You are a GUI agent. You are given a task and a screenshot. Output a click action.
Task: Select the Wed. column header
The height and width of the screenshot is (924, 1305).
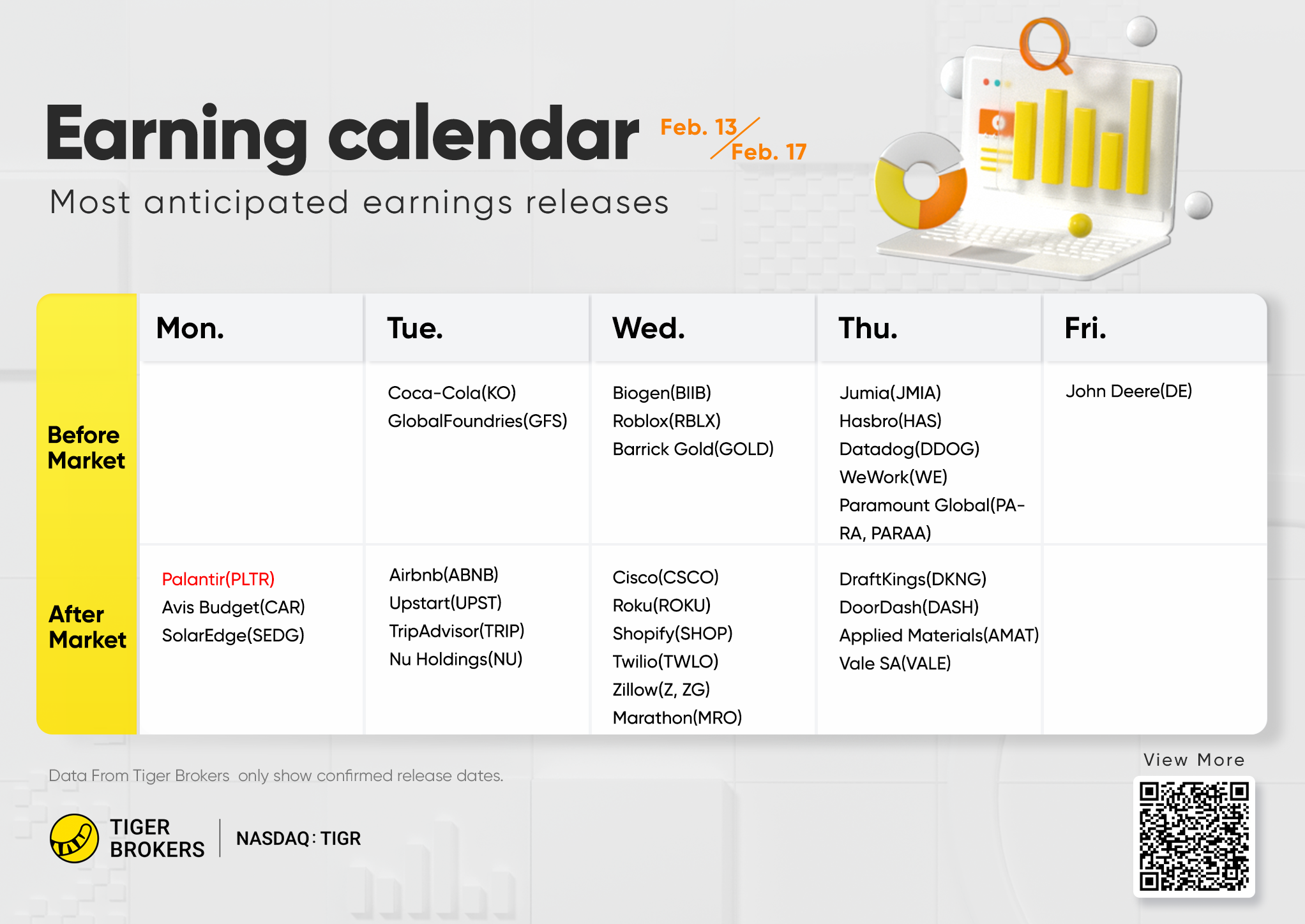[x=648, y=328]
